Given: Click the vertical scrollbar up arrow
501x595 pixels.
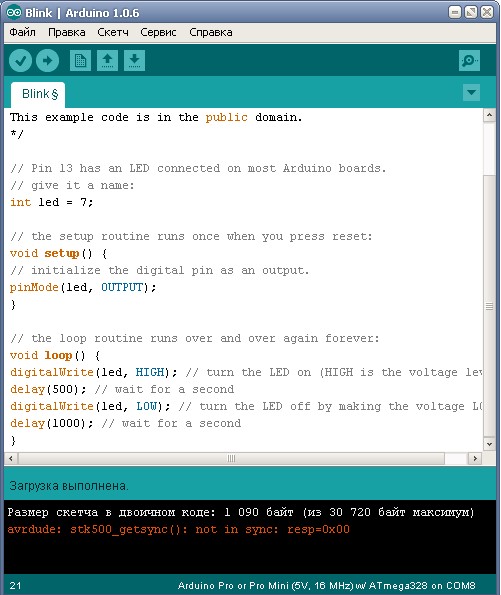Looking at the screenshot, I should point(490,115).
